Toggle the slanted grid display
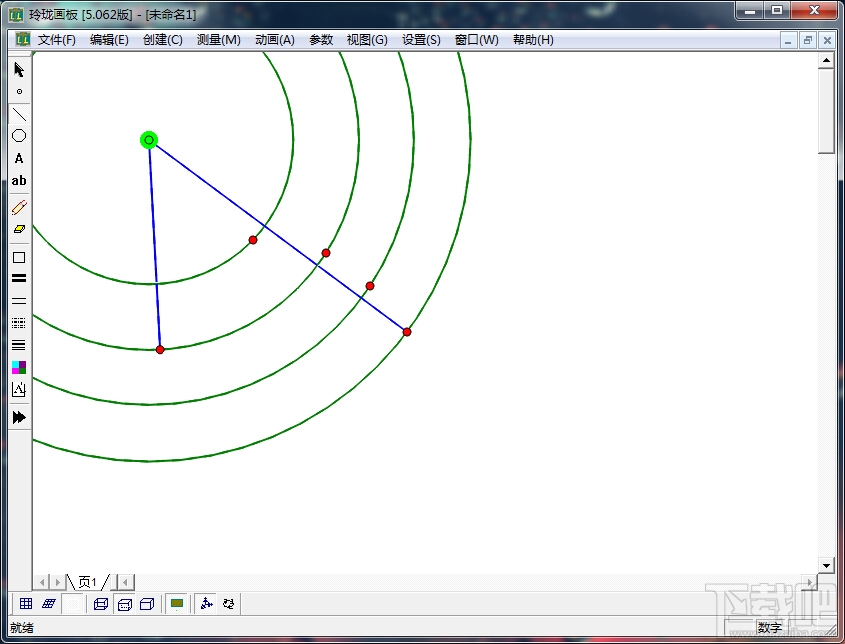The image size is (845, 644). pyautogui.click(x=48, y=604)
